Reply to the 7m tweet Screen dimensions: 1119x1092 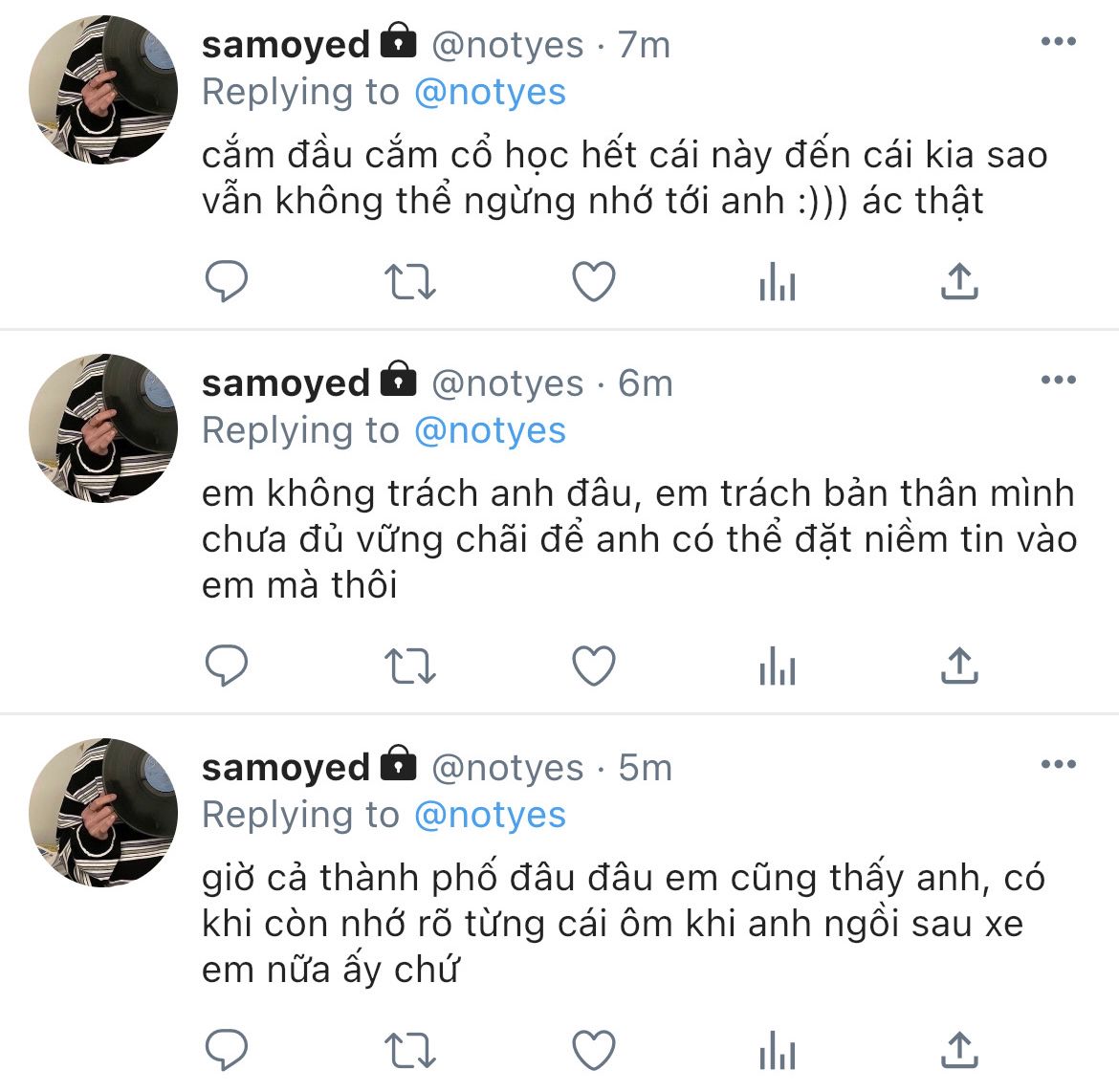tap(227, 281)
